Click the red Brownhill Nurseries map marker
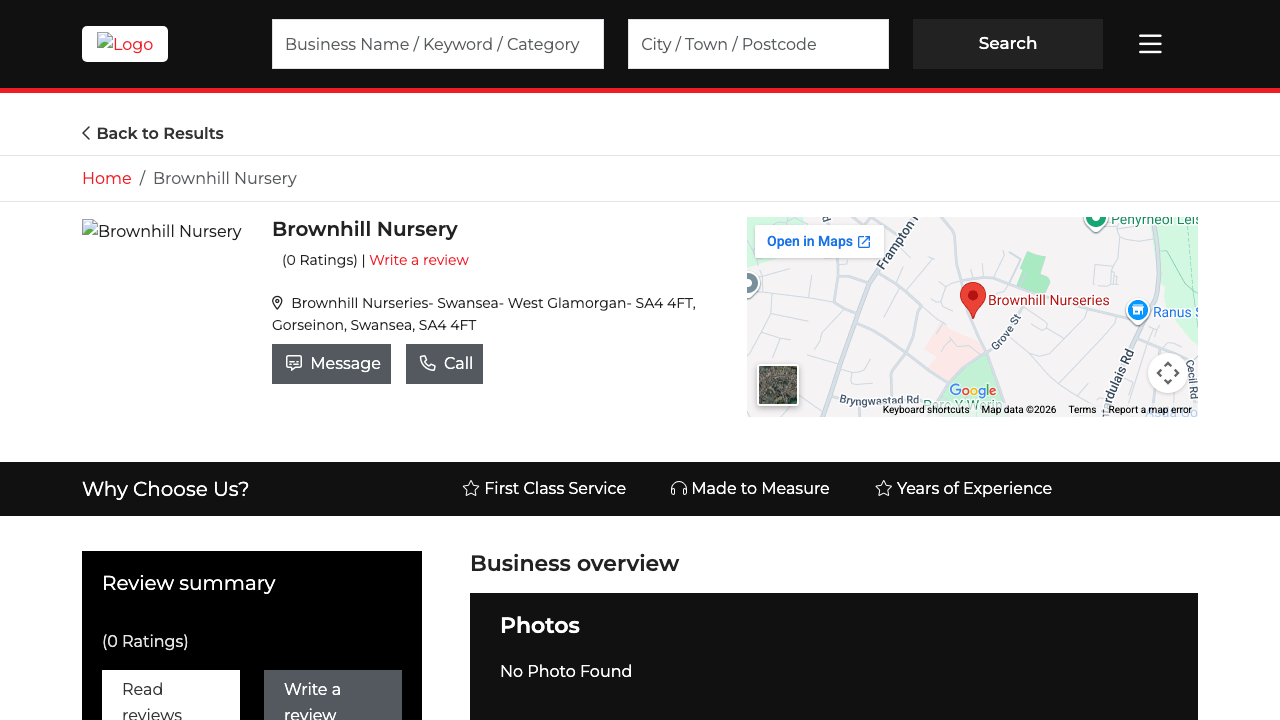The image size is (1280, 720). pyautogui.click(x=971, y=299)
